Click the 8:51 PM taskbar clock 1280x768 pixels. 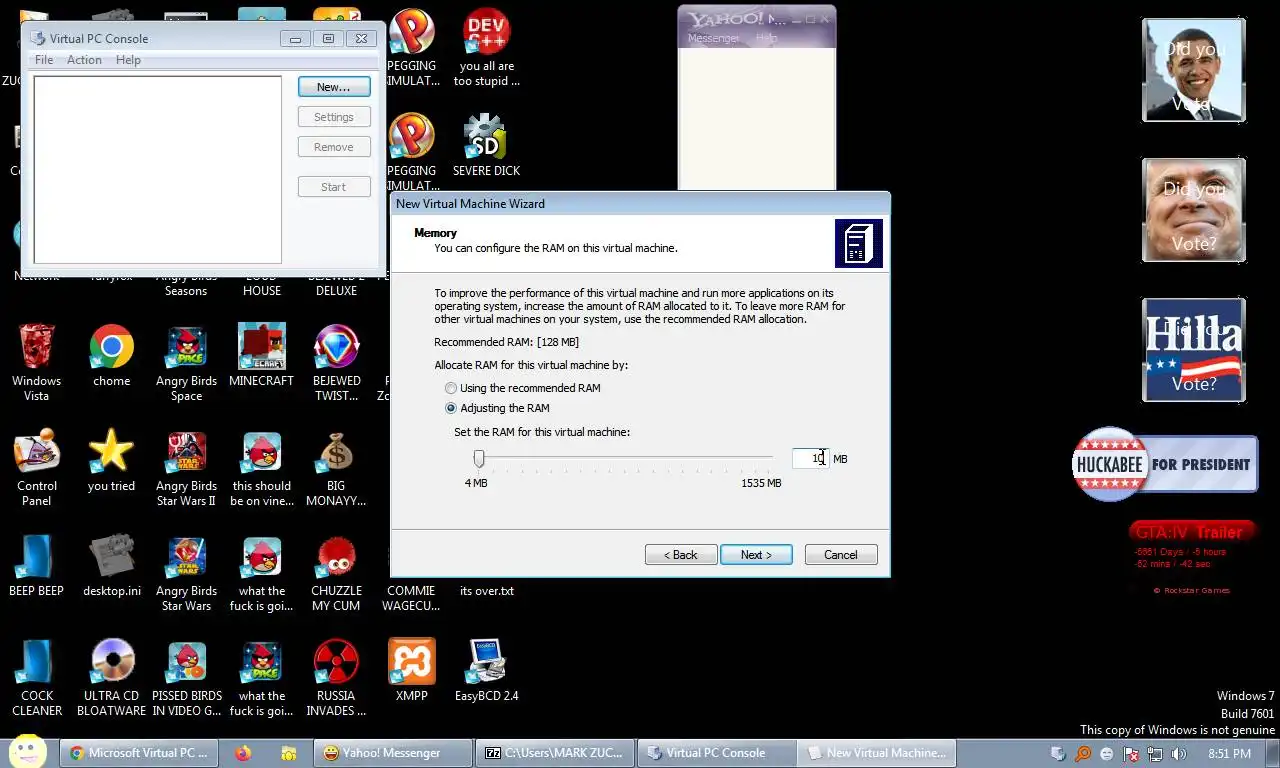1229,753
